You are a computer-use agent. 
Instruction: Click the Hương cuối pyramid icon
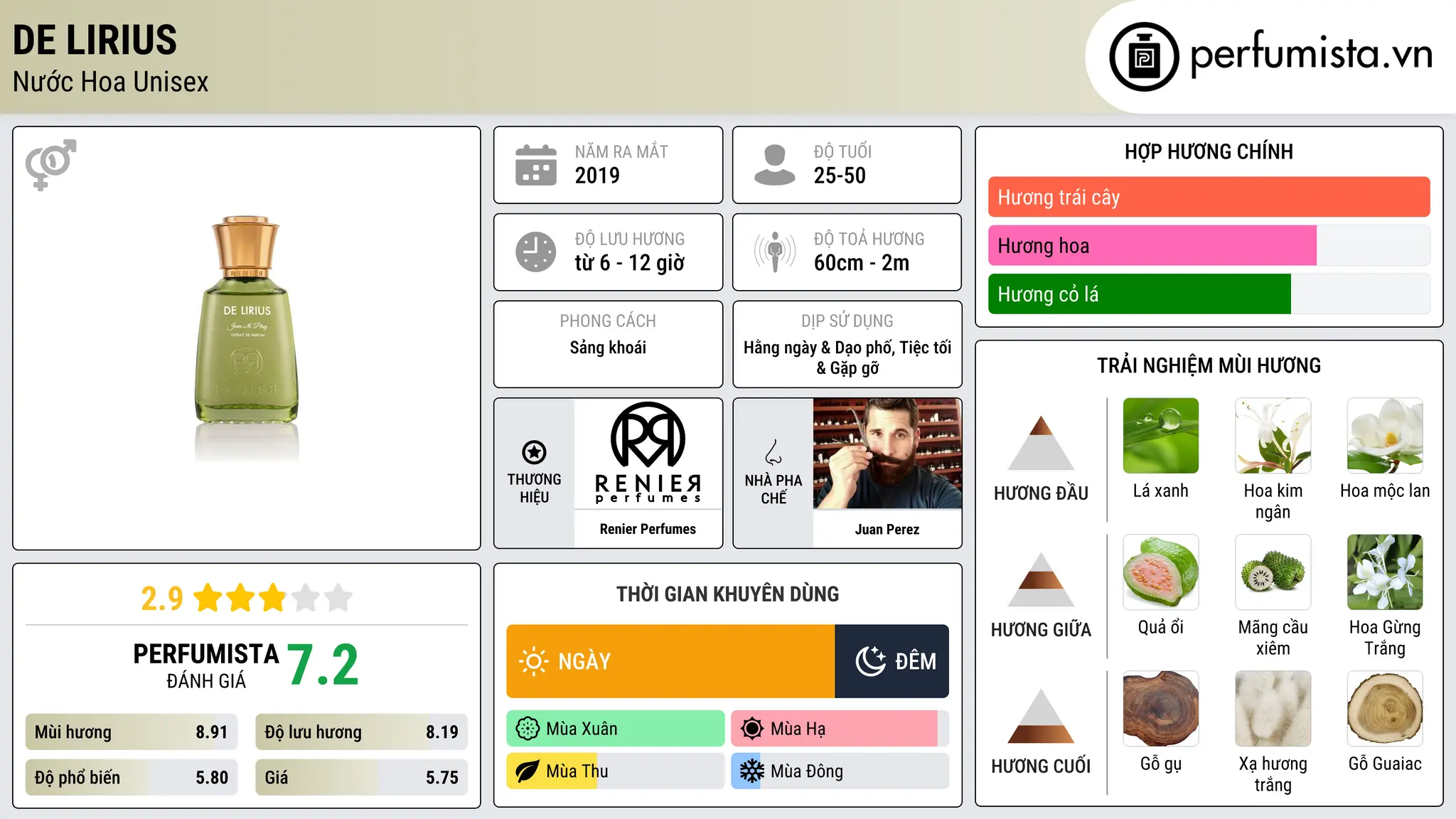[1041, 716]
